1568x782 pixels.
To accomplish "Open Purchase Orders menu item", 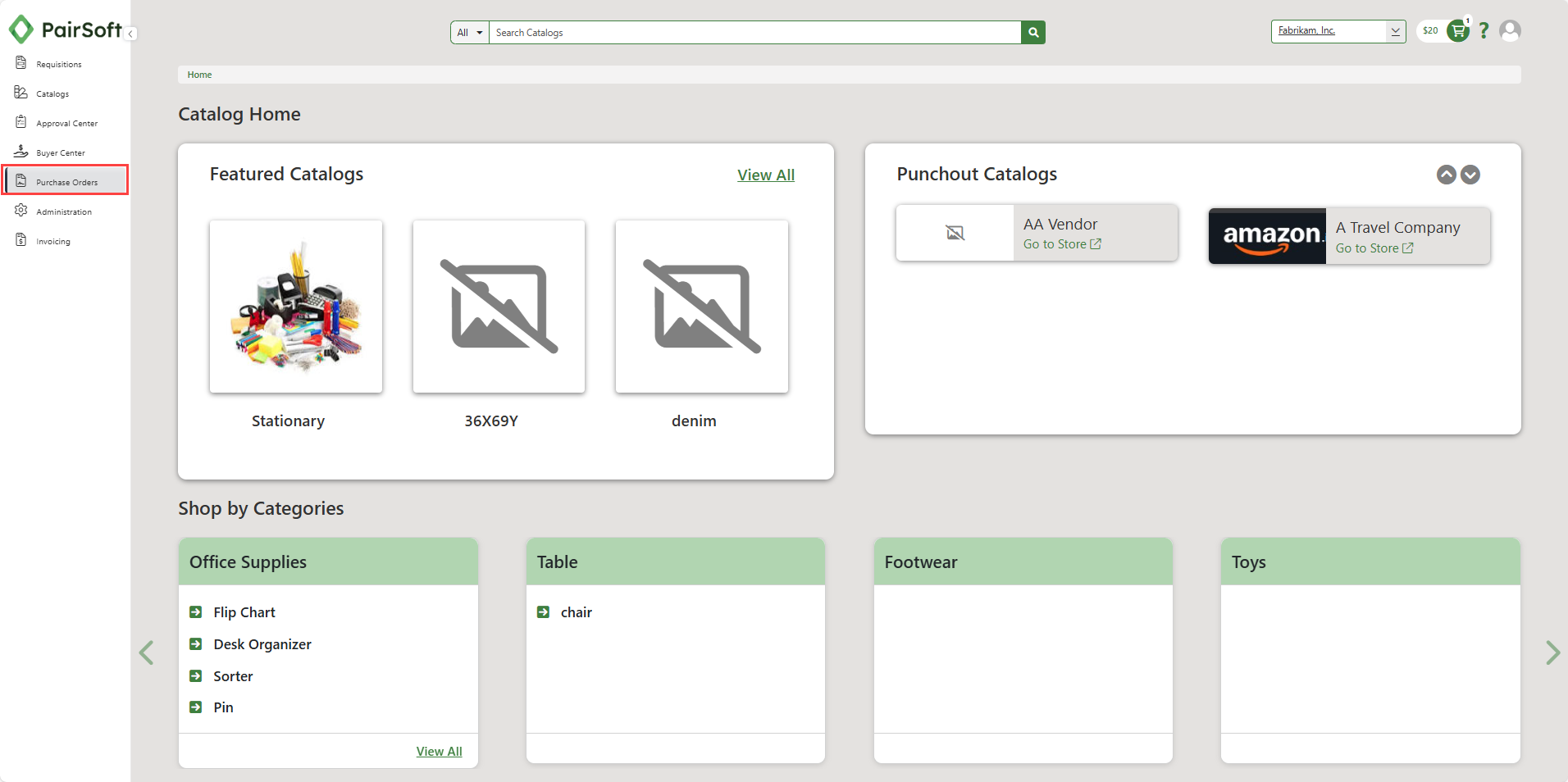I will (x=66, y=181).
